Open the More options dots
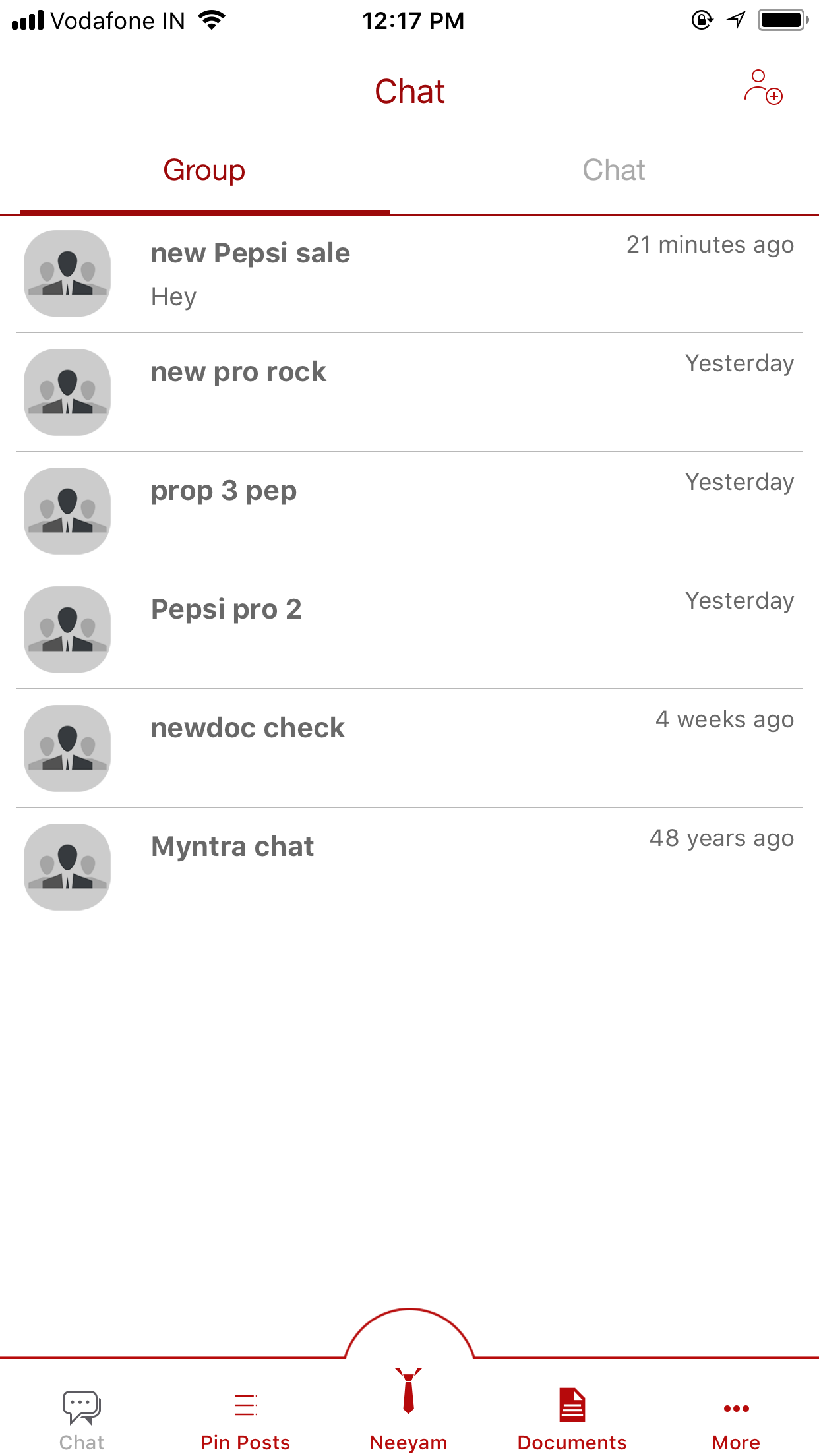Image resolution: width=819 pixels, height=1456 pixels. [736, 1409]
